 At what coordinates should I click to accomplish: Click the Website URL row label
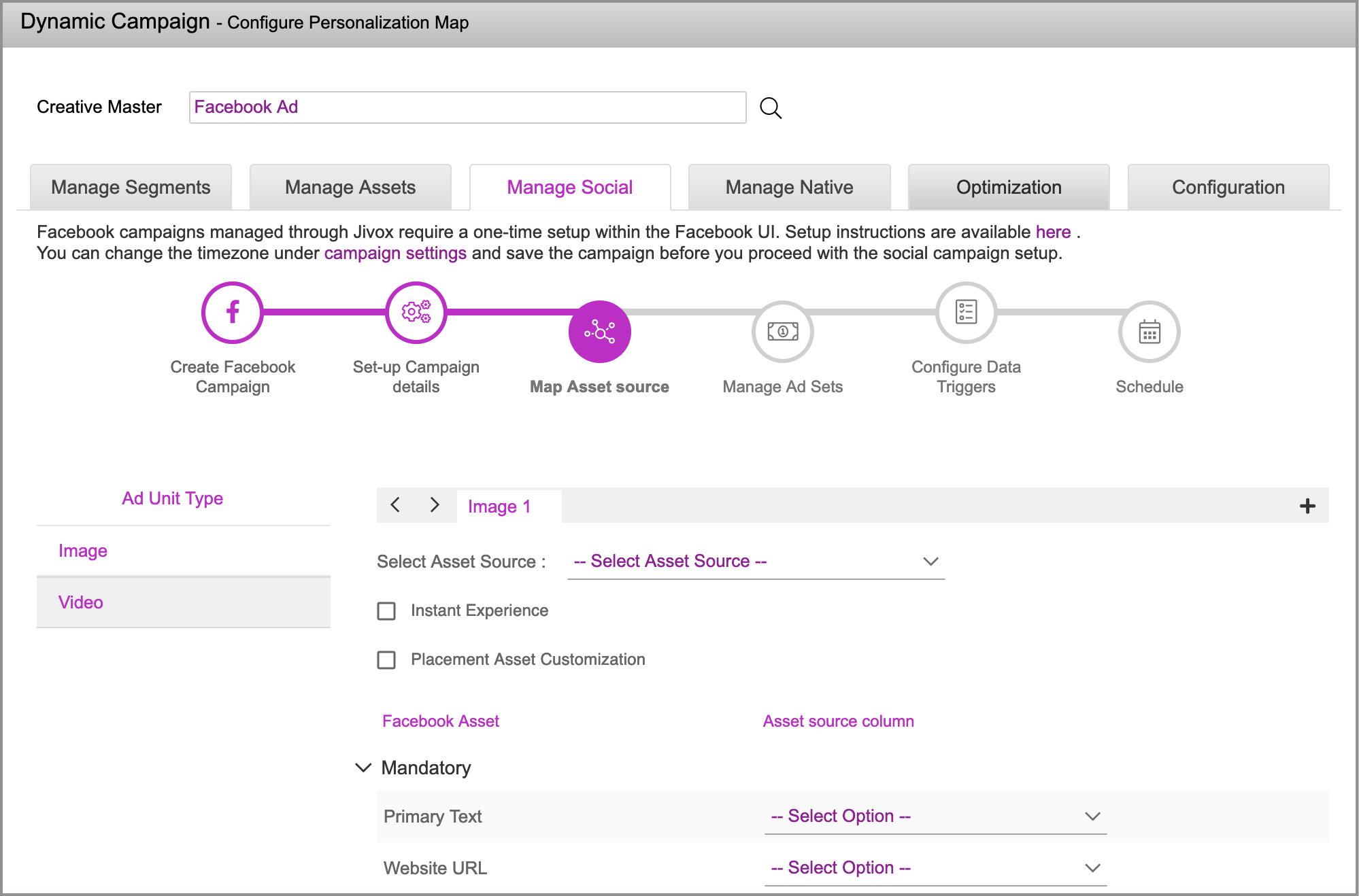(x=435, y=868)
